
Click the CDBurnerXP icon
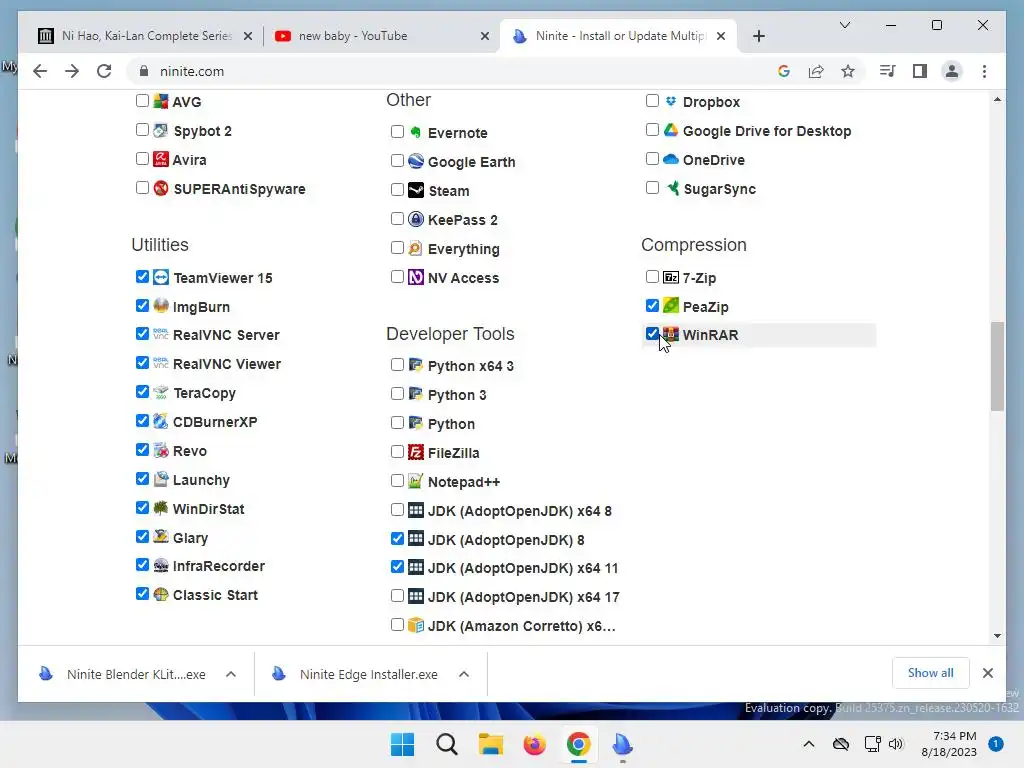tap(161, 421)
